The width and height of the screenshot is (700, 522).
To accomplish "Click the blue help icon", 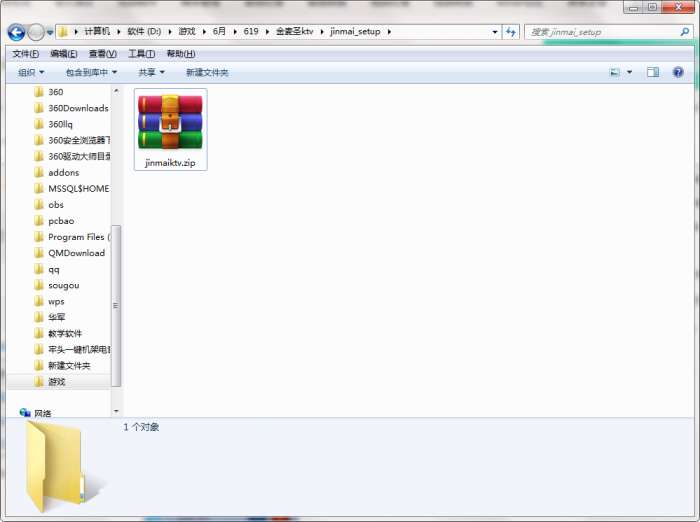I will [x=678, y=72].
